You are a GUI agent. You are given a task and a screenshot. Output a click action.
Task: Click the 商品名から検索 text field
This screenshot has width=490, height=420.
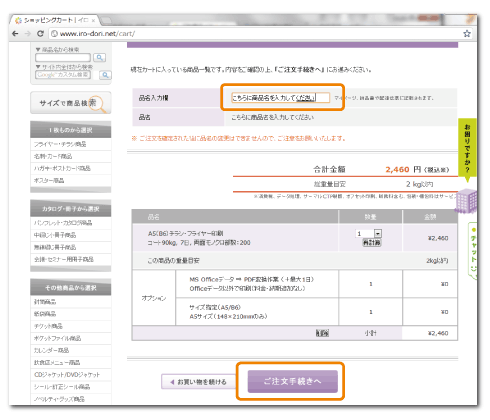[x=63, y=58]
